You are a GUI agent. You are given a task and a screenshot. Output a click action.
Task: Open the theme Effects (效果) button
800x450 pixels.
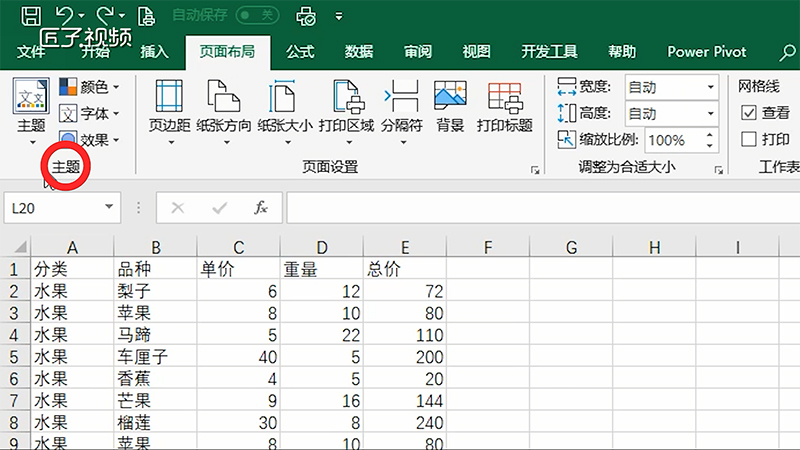89,140
